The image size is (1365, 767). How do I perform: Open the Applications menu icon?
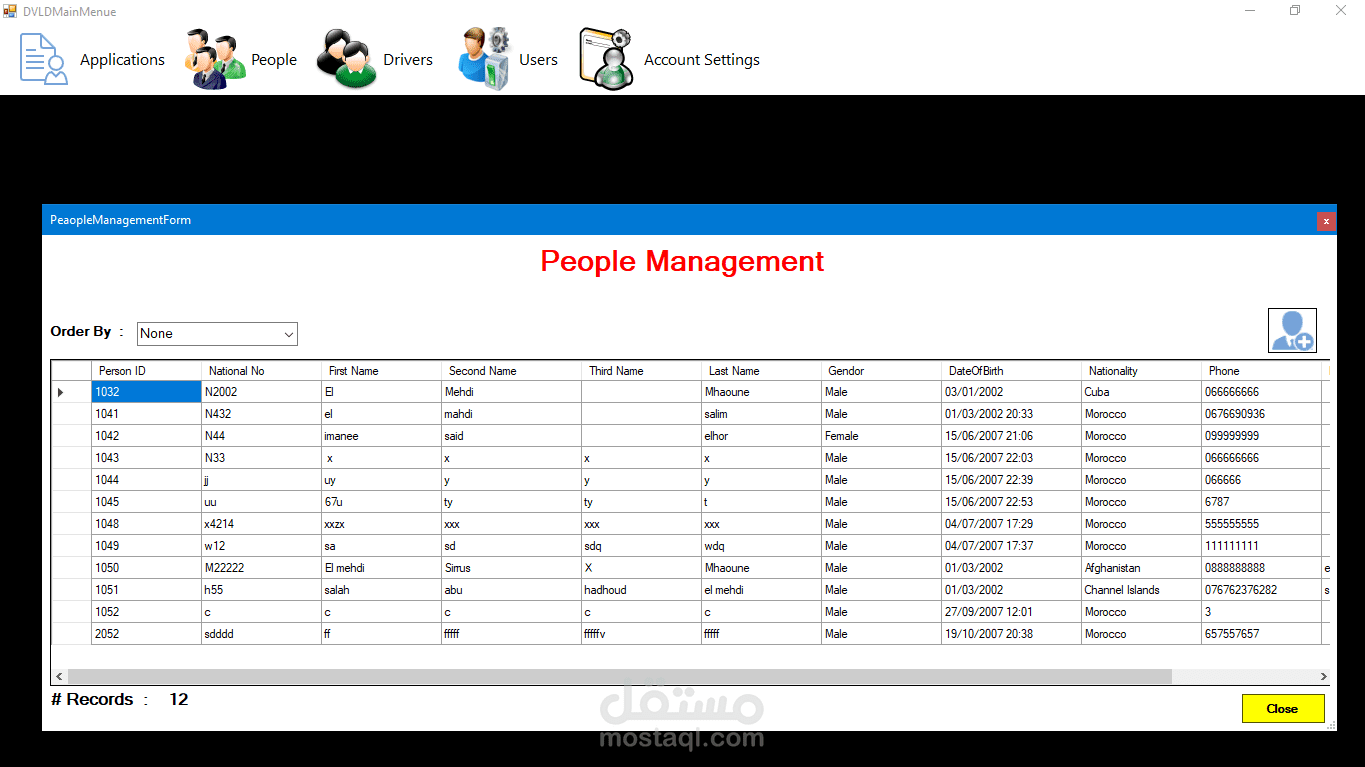click(44, 59)
